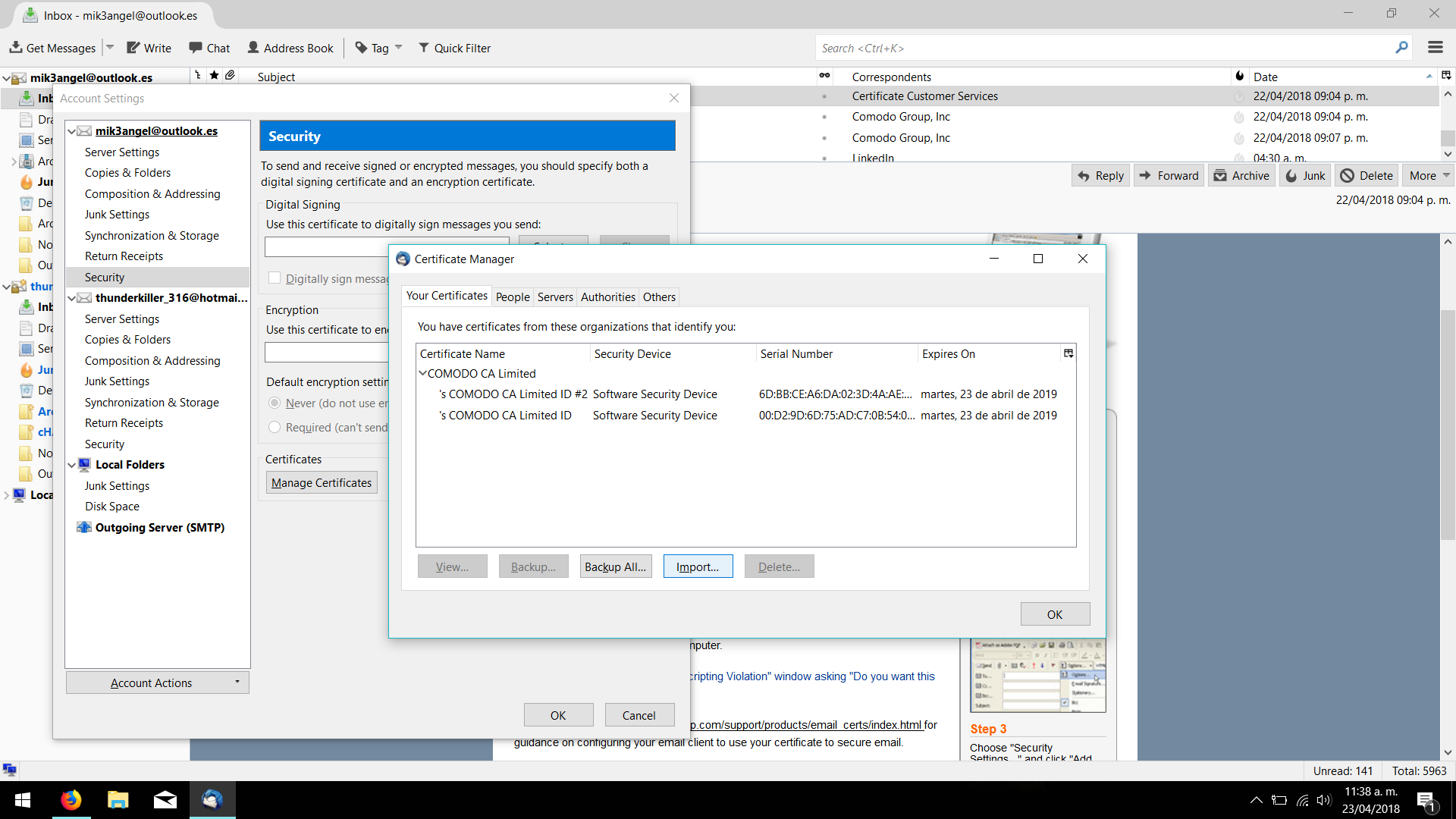The width and height of the screenshot is (1456, 819).
Task: Click the hamburger menu icon
Action: [x=1435, y=48]
